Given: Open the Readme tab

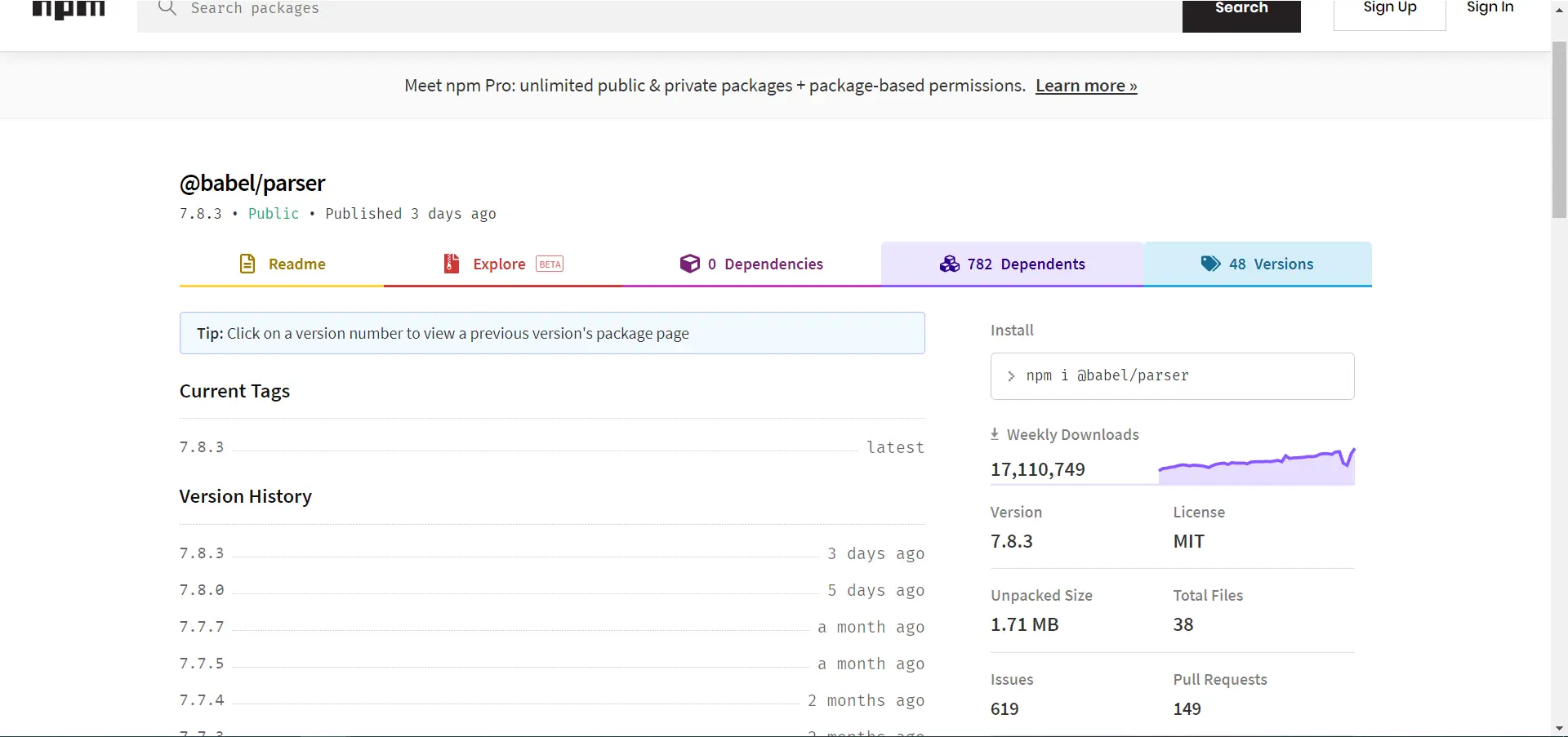Looking at the screenshot, I should (x=282, y=264).
